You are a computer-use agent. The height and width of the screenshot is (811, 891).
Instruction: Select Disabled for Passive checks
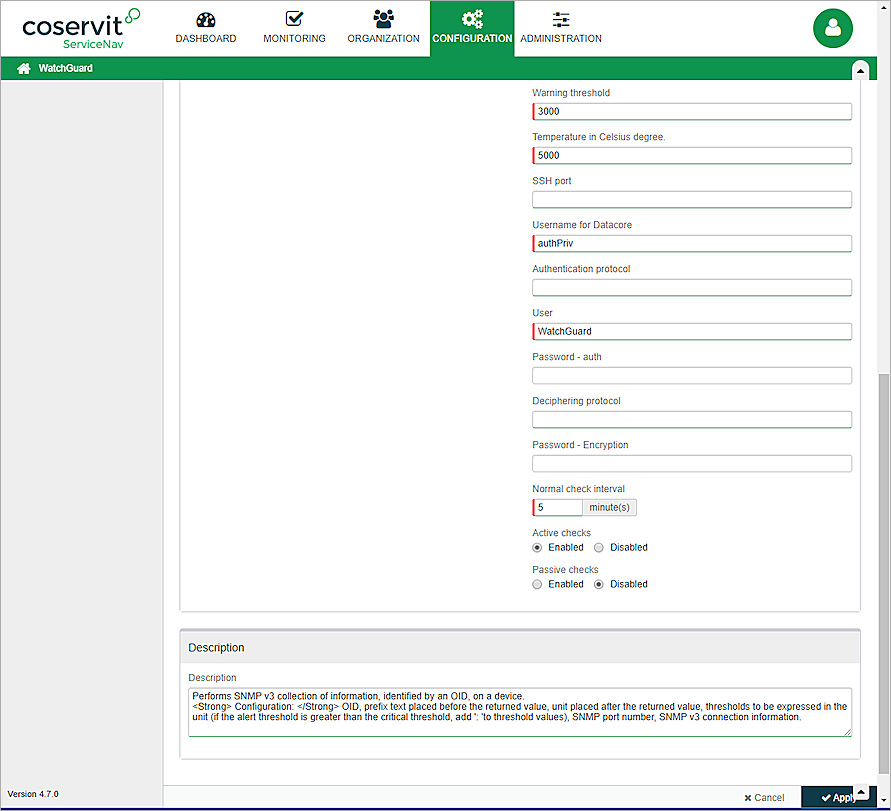[x=599, y=584]
